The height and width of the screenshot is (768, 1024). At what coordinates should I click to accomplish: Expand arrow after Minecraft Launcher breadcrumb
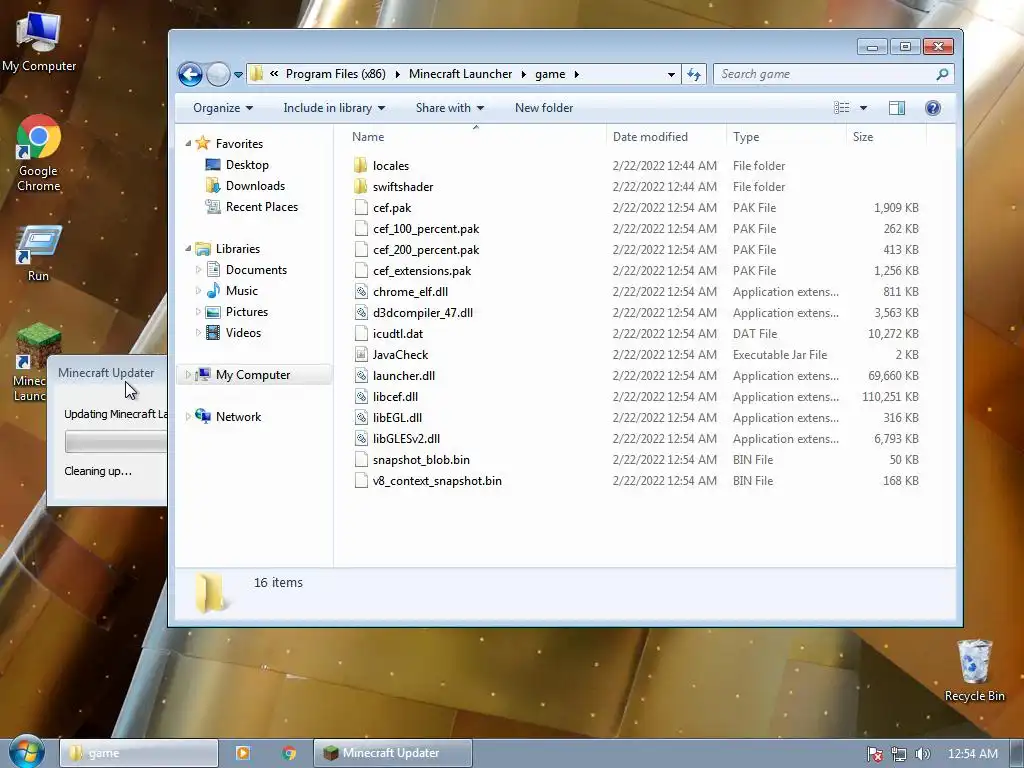[524, 74]
